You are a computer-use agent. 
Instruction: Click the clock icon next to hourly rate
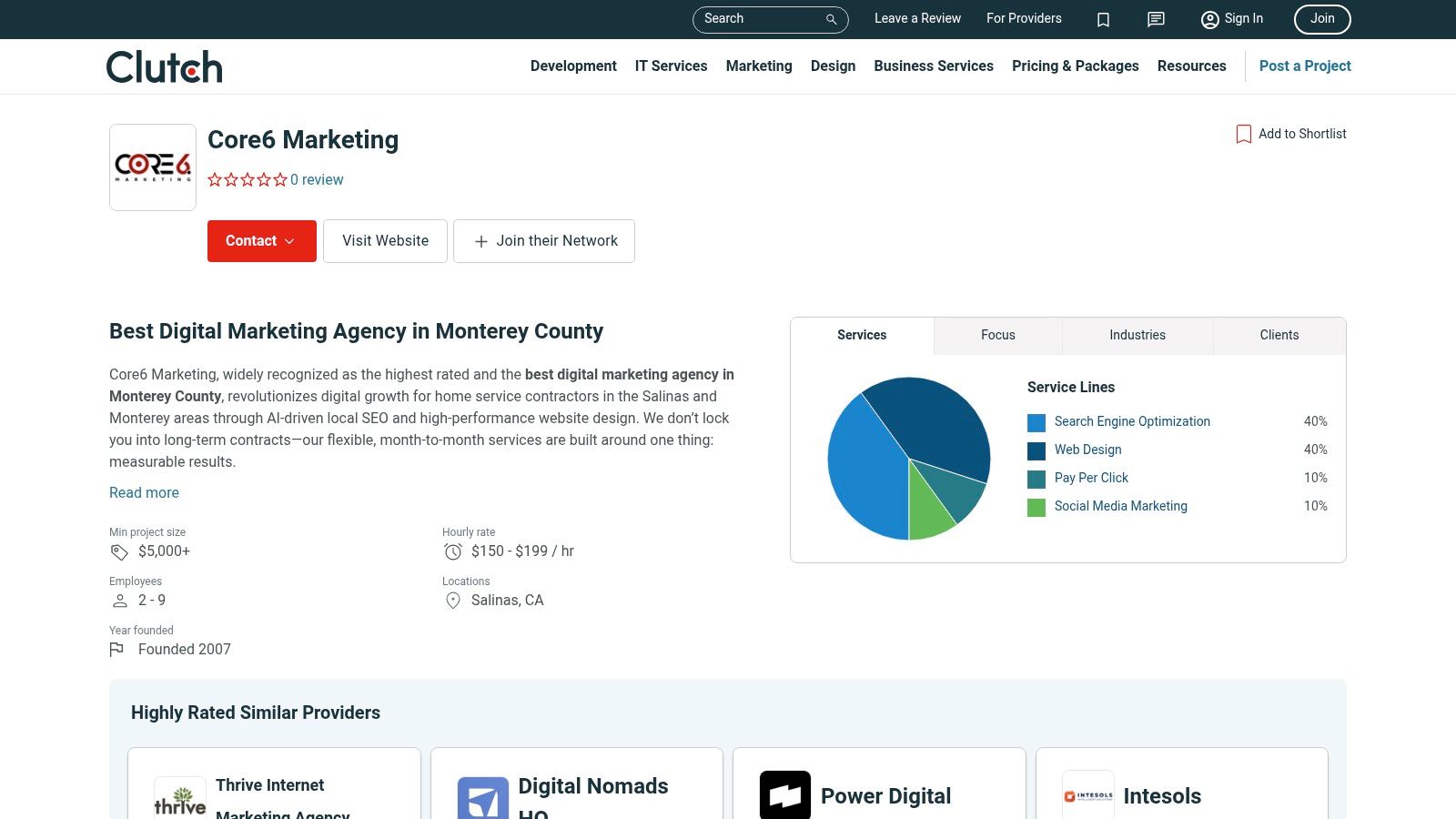click(452, 551)
